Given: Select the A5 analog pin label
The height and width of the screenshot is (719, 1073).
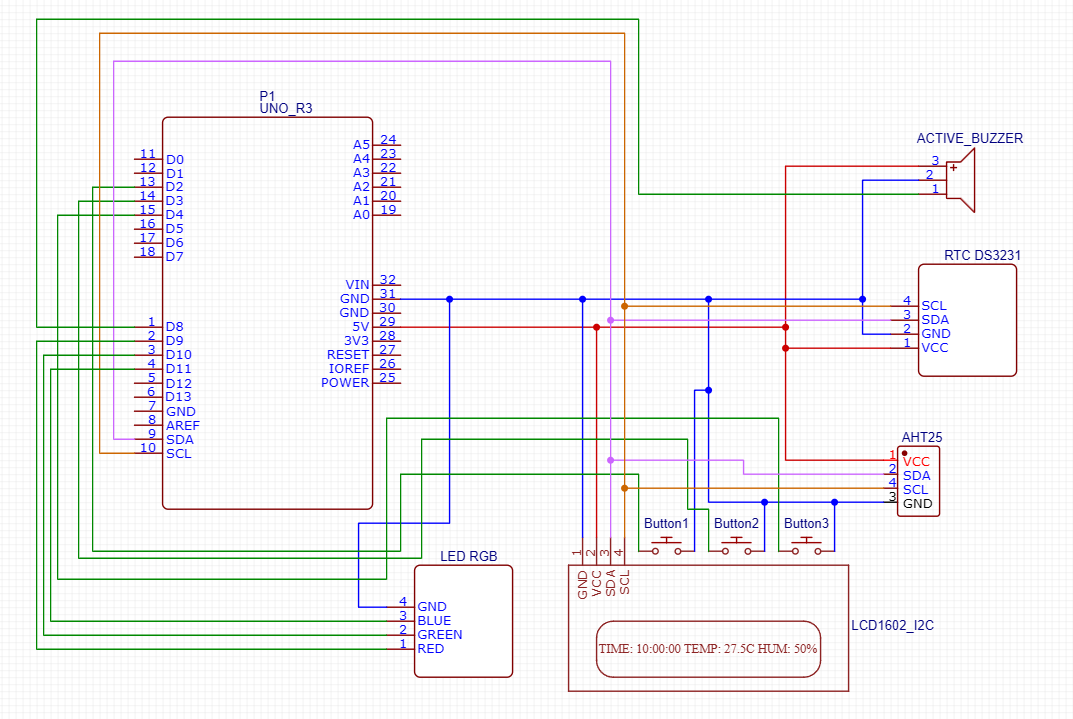Looking at the screenshot, I should (361, 144).
